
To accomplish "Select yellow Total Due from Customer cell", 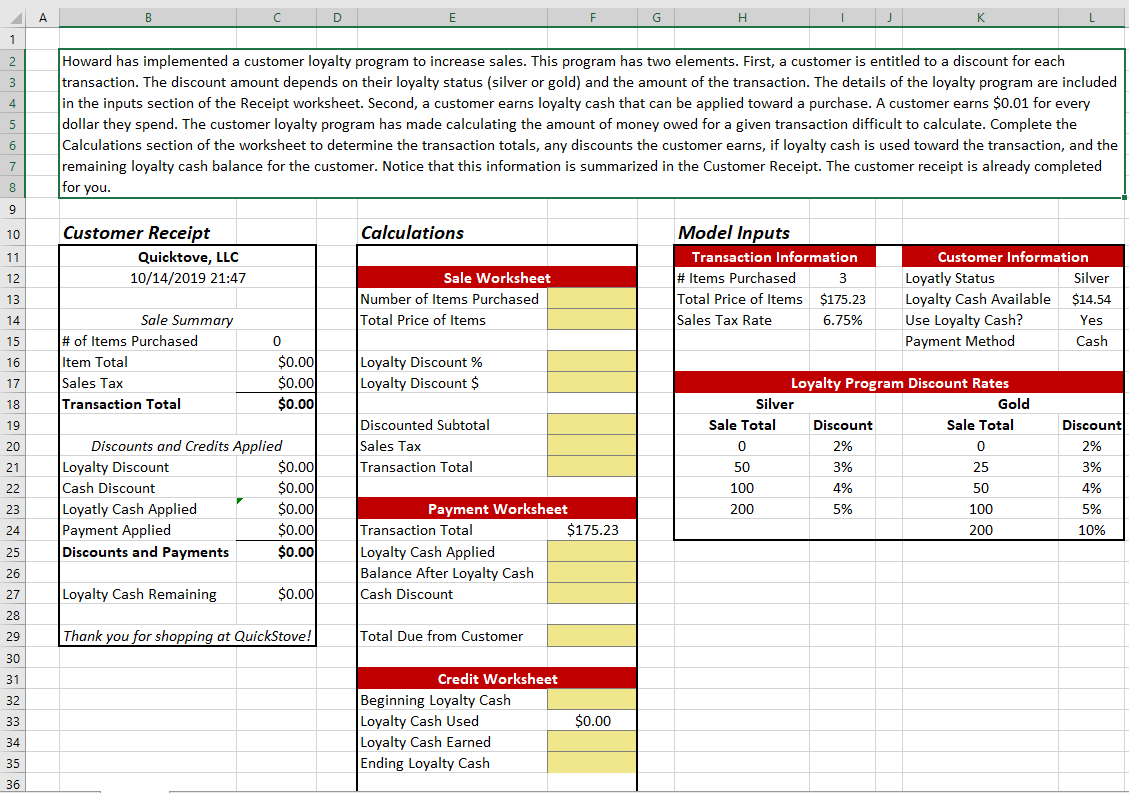I will (x=592, y=636).
